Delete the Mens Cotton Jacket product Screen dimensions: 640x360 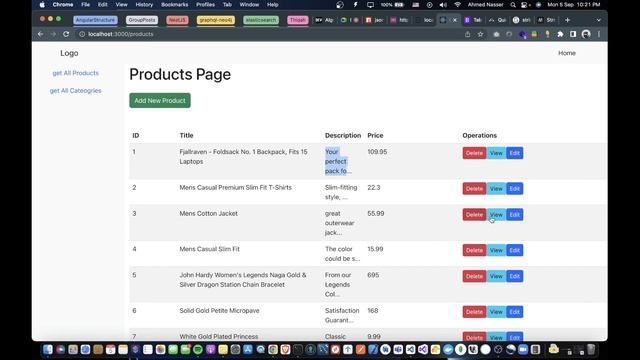point(474,215)
